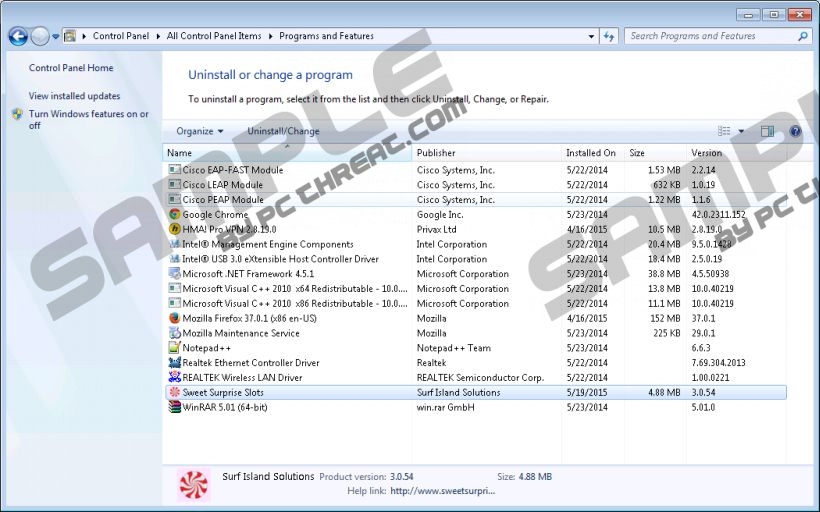Sort list by Publisher column header
The height and width of the screenshot is (512, 820).
(436, 153)
